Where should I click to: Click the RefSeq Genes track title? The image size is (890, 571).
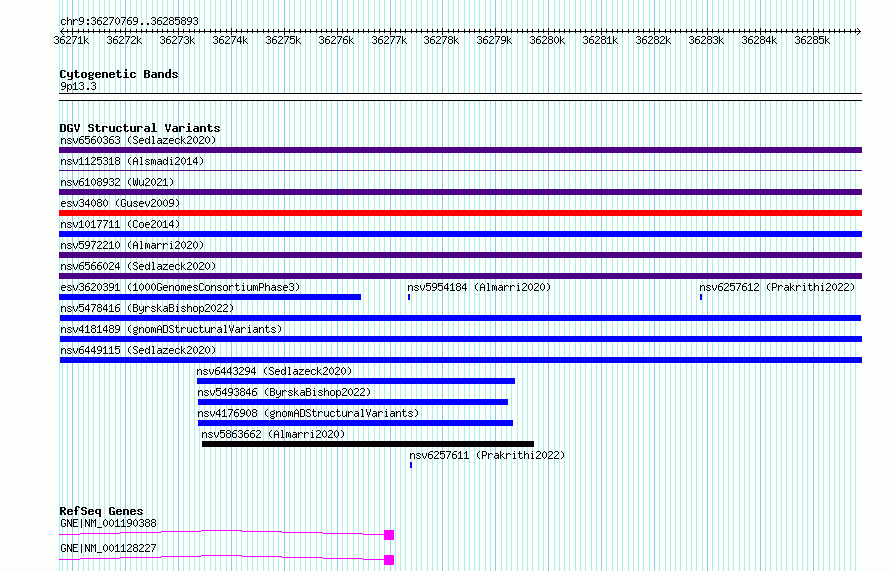(101, 511)
